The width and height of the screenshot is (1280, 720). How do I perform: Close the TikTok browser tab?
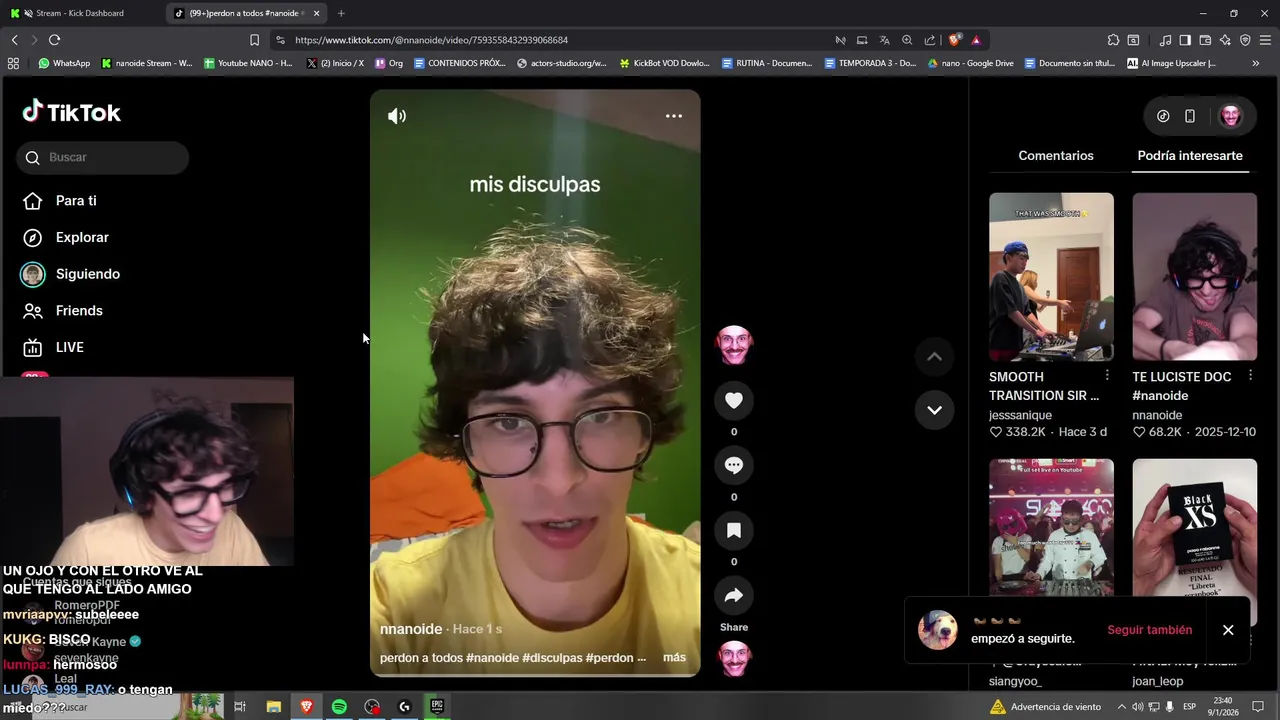[317, 13]
